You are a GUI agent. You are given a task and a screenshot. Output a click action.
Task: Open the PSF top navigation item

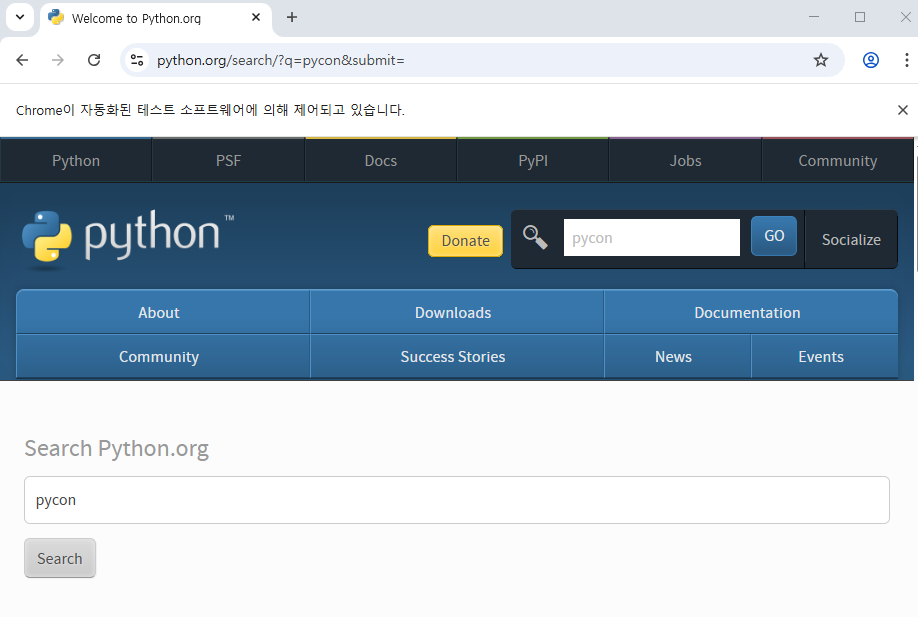click(228, 161)
